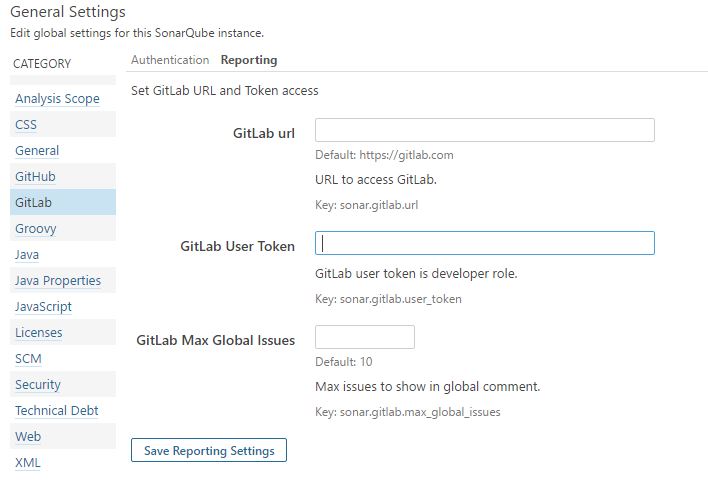Open the SCM category
708x502 pixels.
[x=28, y=358]
